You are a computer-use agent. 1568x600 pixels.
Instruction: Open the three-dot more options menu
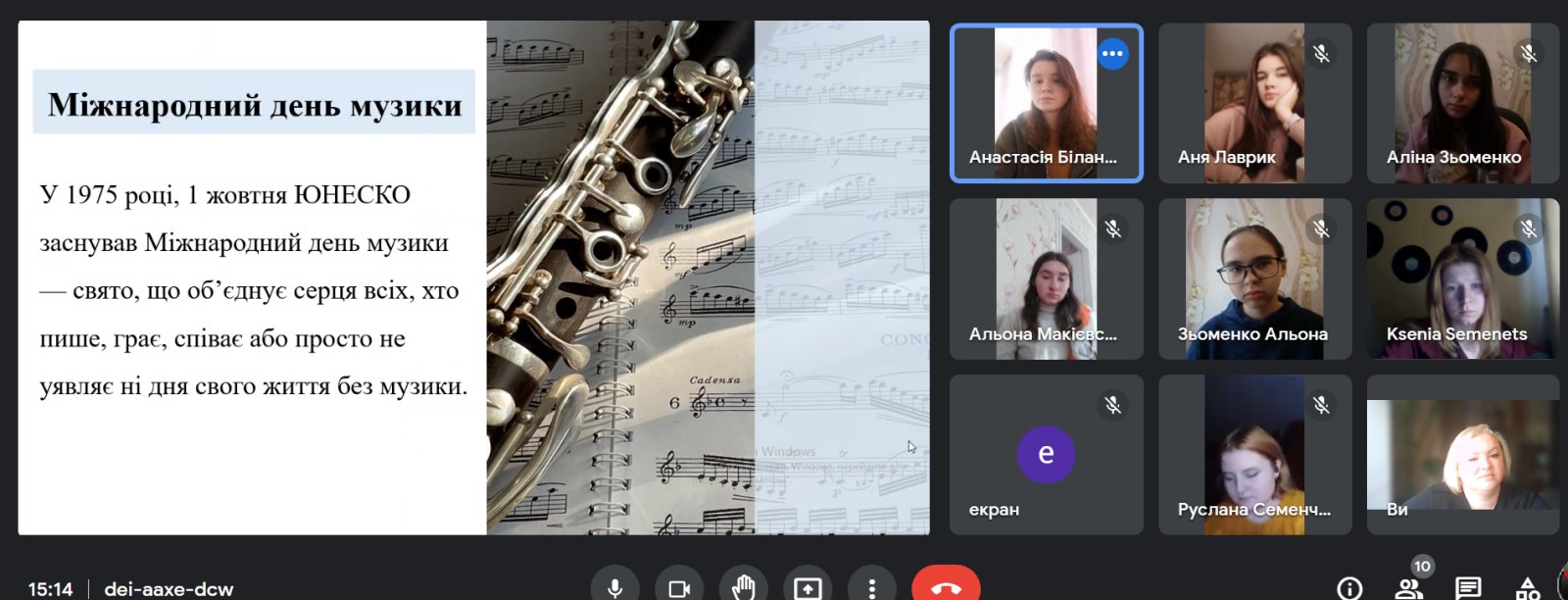tap(872, 587)
